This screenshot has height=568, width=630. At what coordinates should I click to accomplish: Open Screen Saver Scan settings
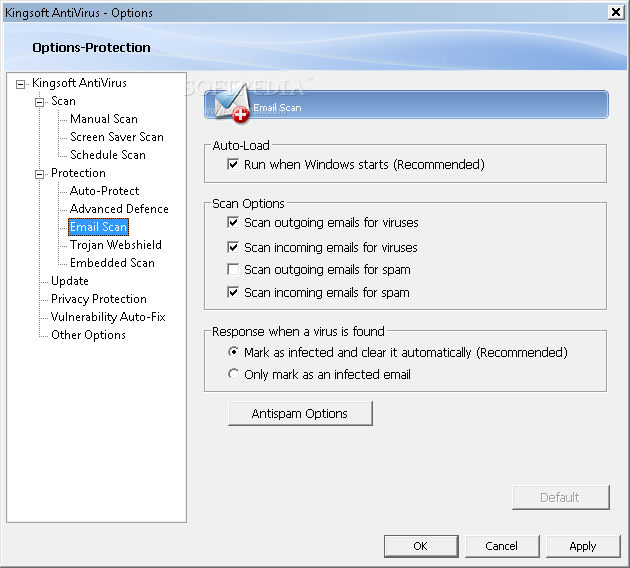[117, 137]
